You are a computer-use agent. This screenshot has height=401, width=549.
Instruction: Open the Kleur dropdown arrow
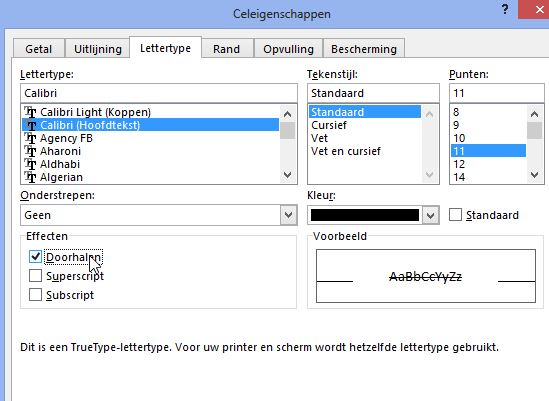[x=430, y=215]
